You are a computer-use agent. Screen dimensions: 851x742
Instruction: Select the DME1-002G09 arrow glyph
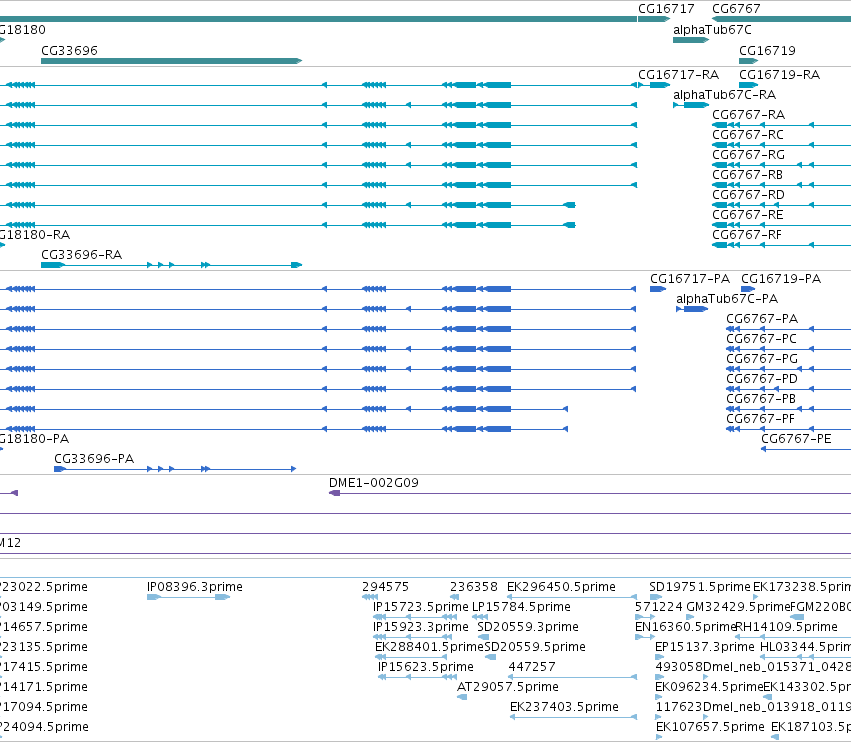coord(335,493)
